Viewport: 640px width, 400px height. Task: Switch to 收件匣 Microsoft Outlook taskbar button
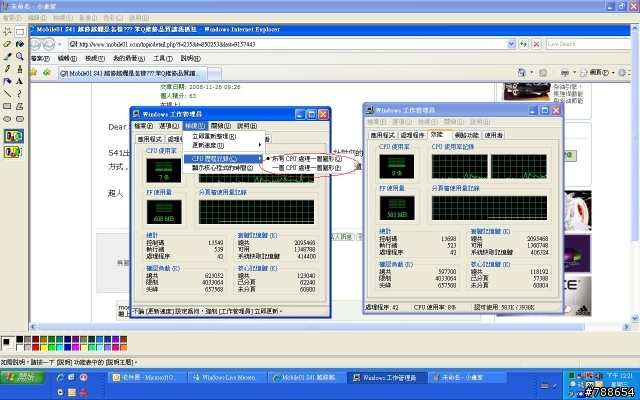147,378
